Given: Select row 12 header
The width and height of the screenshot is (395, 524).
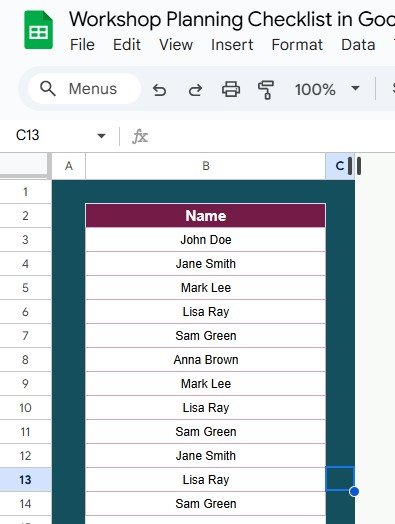Looking at the screenshot, I should pos(25,456).
